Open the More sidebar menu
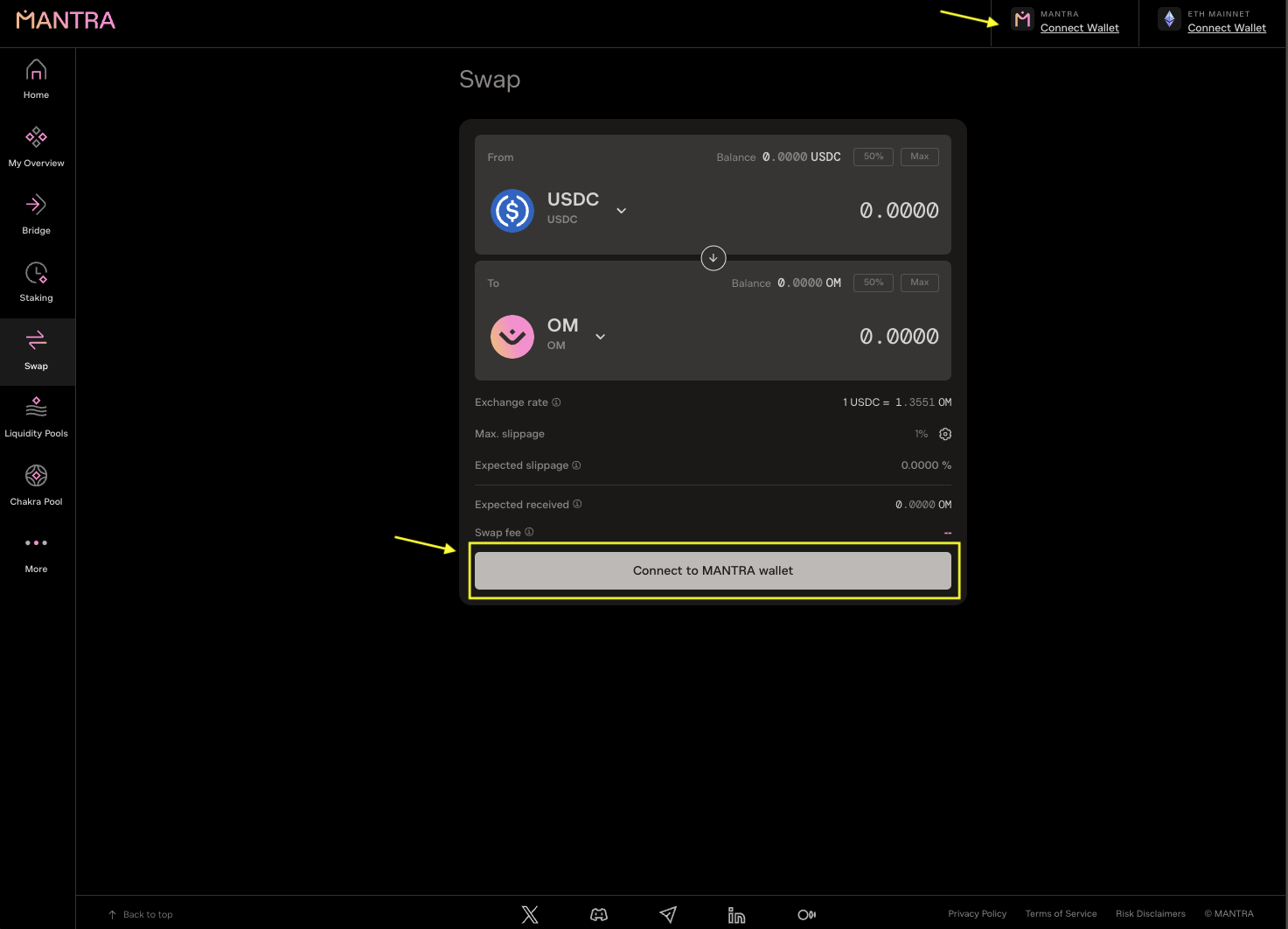The width and height of the screenshot is (1288, 929). click(36, 553)
